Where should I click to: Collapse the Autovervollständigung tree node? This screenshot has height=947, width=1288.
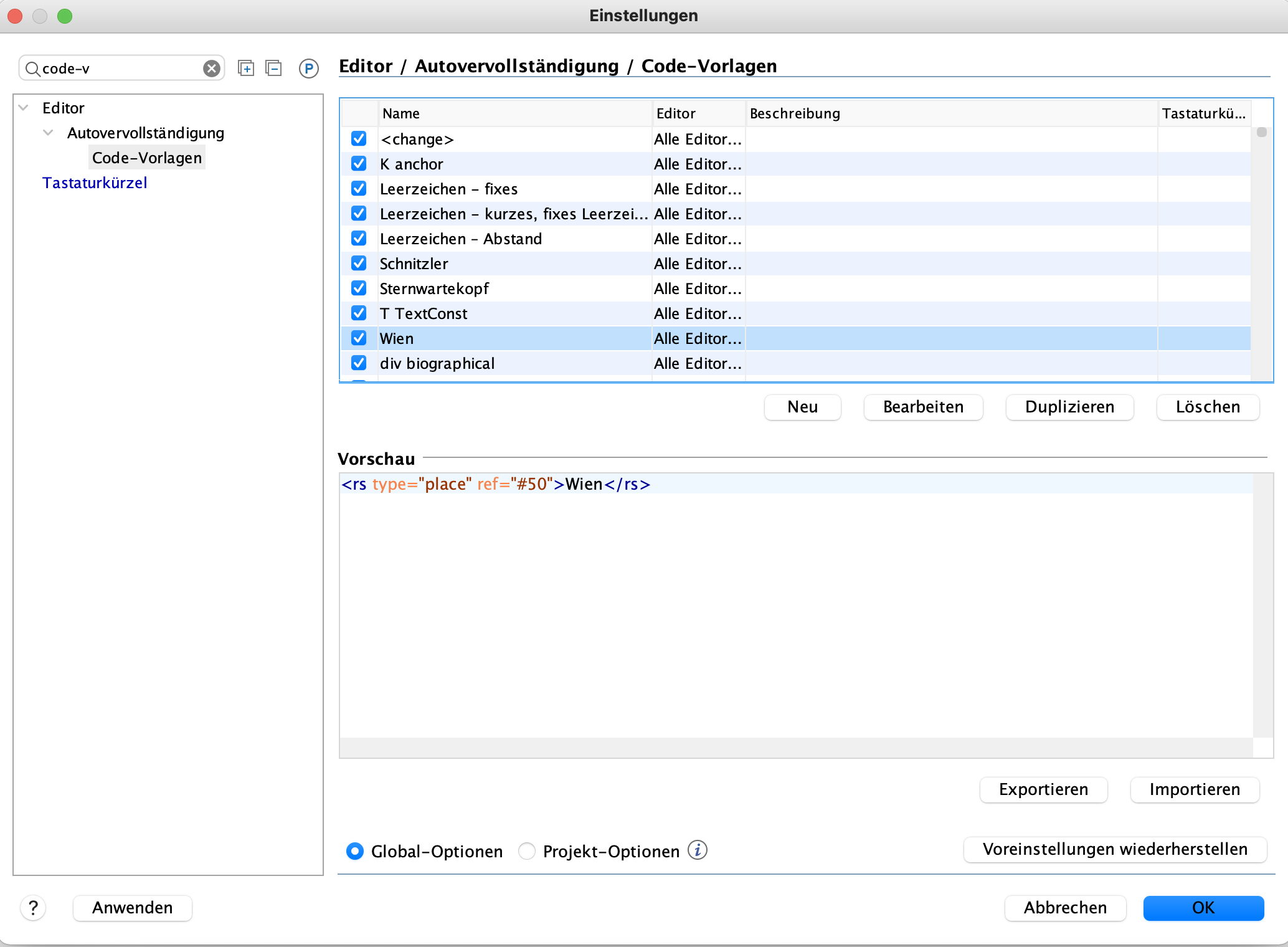point(48,133)
